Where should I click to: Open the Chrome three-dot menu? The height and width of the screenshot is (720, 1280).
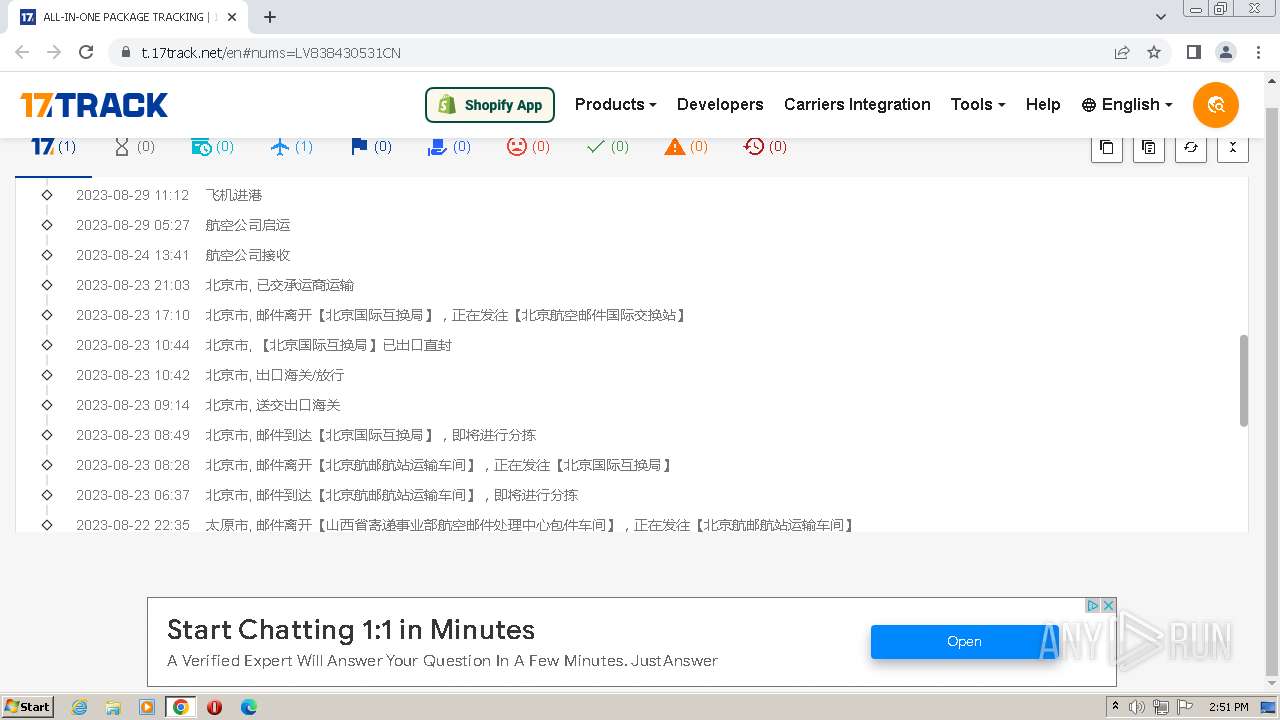(1257, 52)
